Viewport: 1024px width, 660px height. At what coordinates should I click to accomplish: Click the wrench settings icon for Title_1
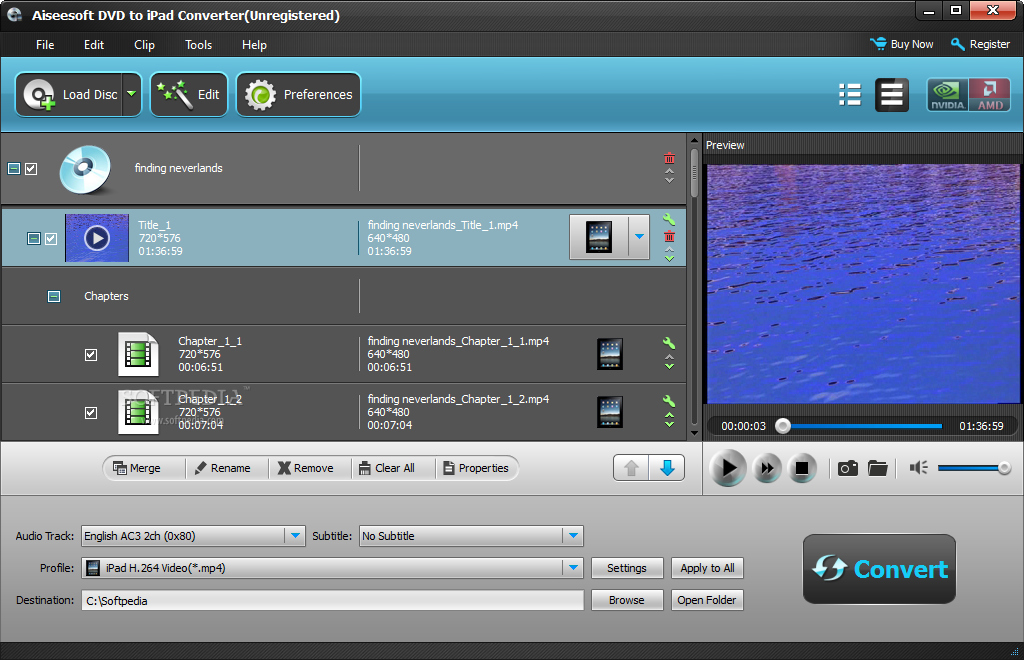(669, 219)
